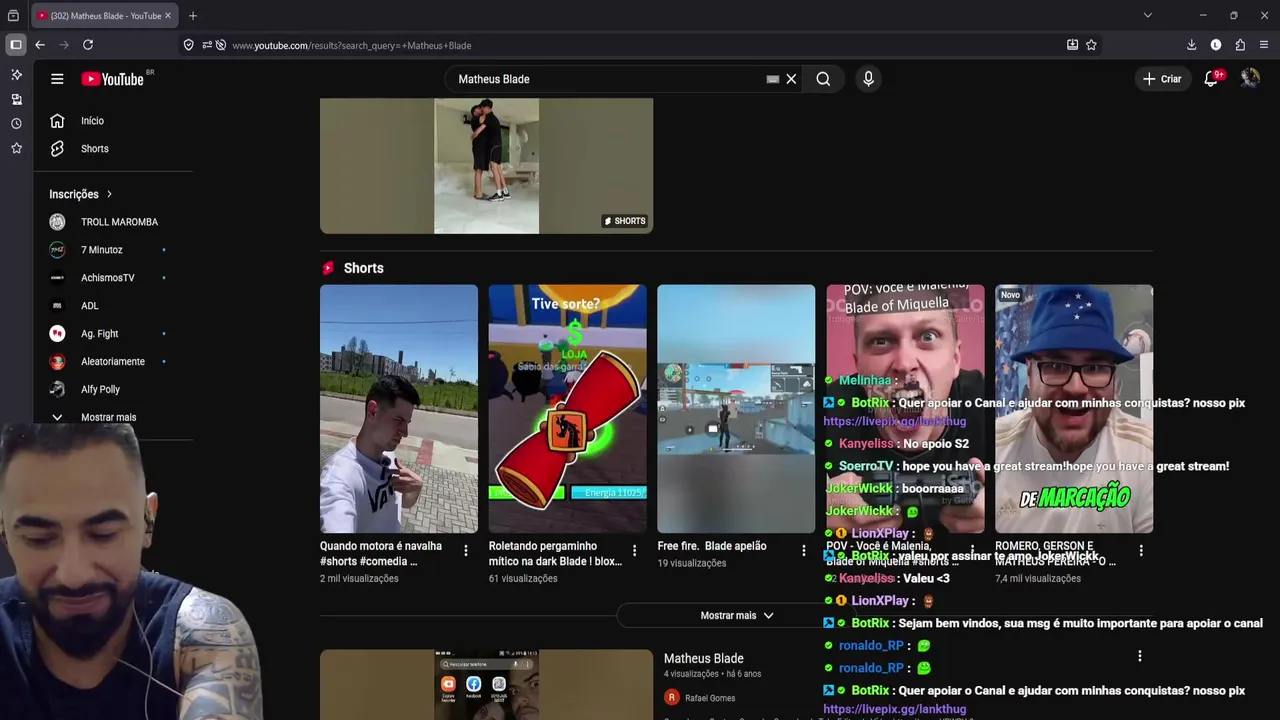Select the Matheus Blade YouTube tab
This screenshot has height=720, width=1280.
[104, 16]
